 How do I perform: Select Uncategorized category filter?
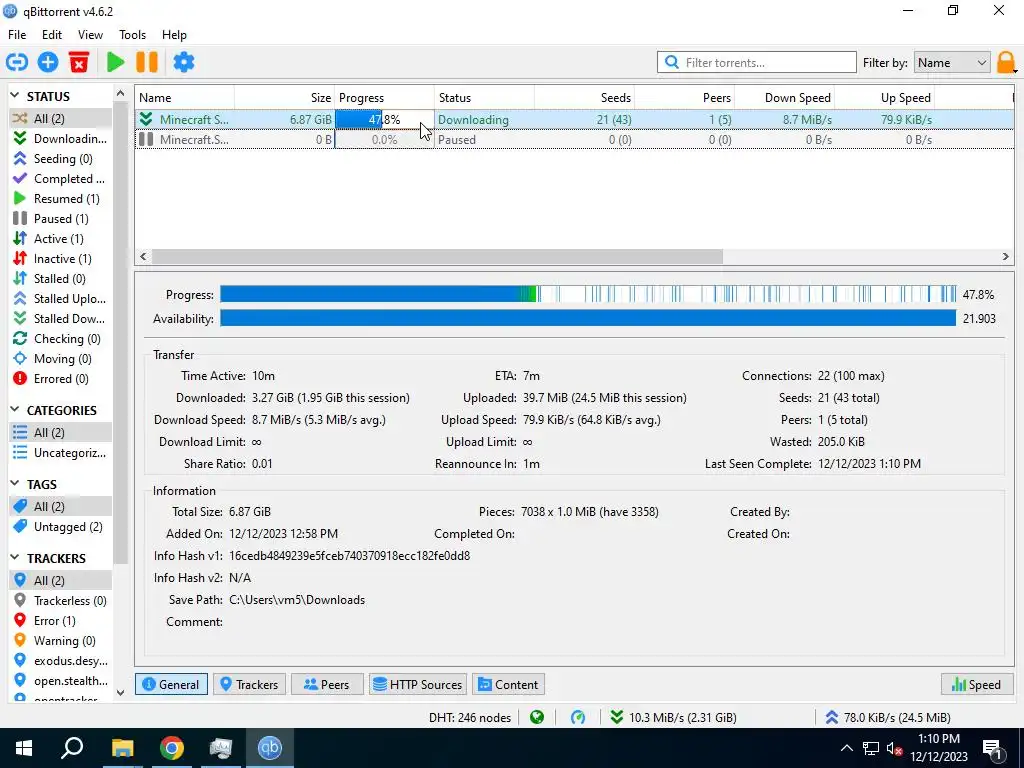coord(60,453)
